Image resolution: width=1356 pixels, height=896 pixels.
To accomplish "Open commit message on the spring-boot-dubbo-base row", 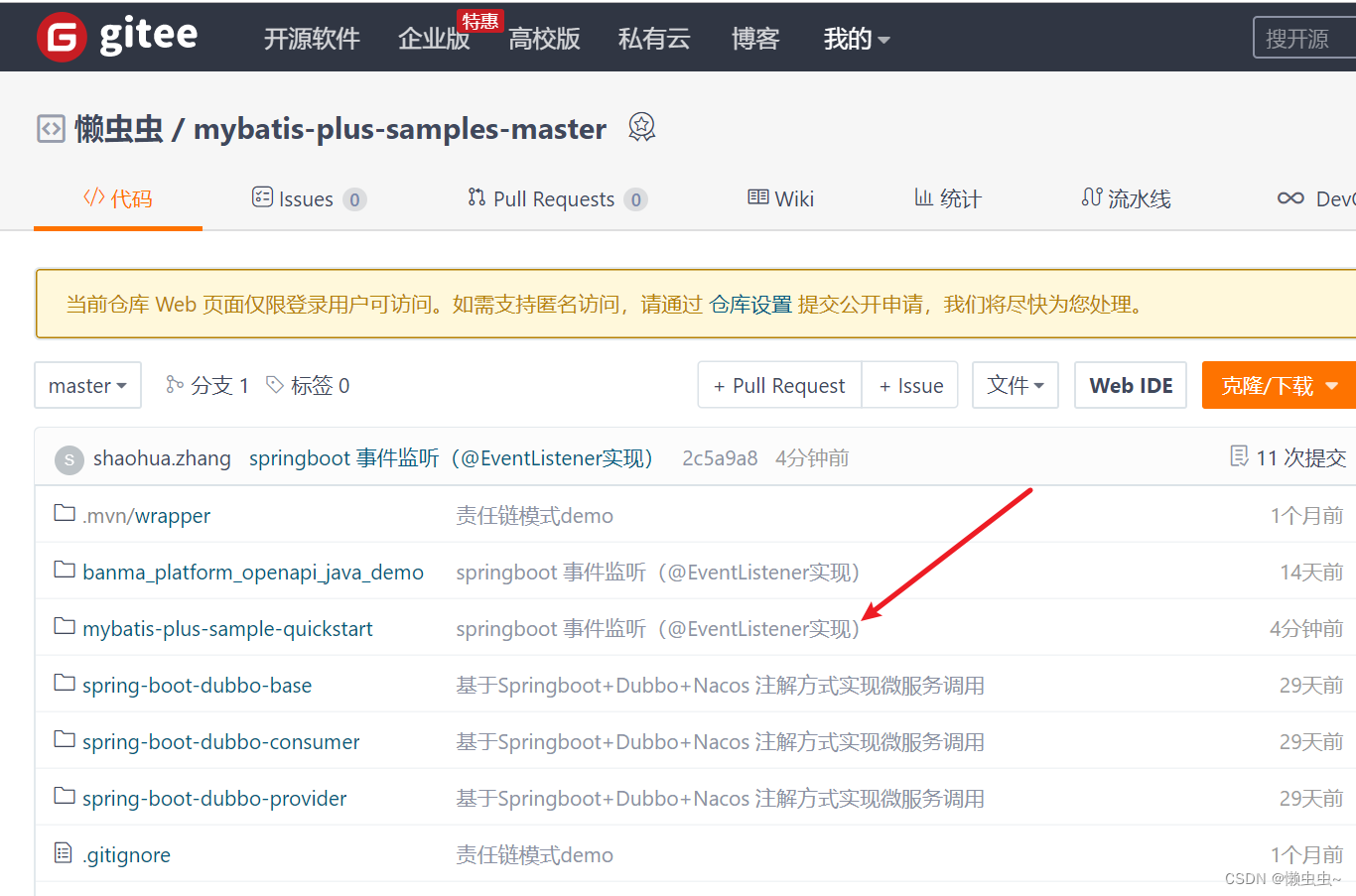I will tap(720, 686).
